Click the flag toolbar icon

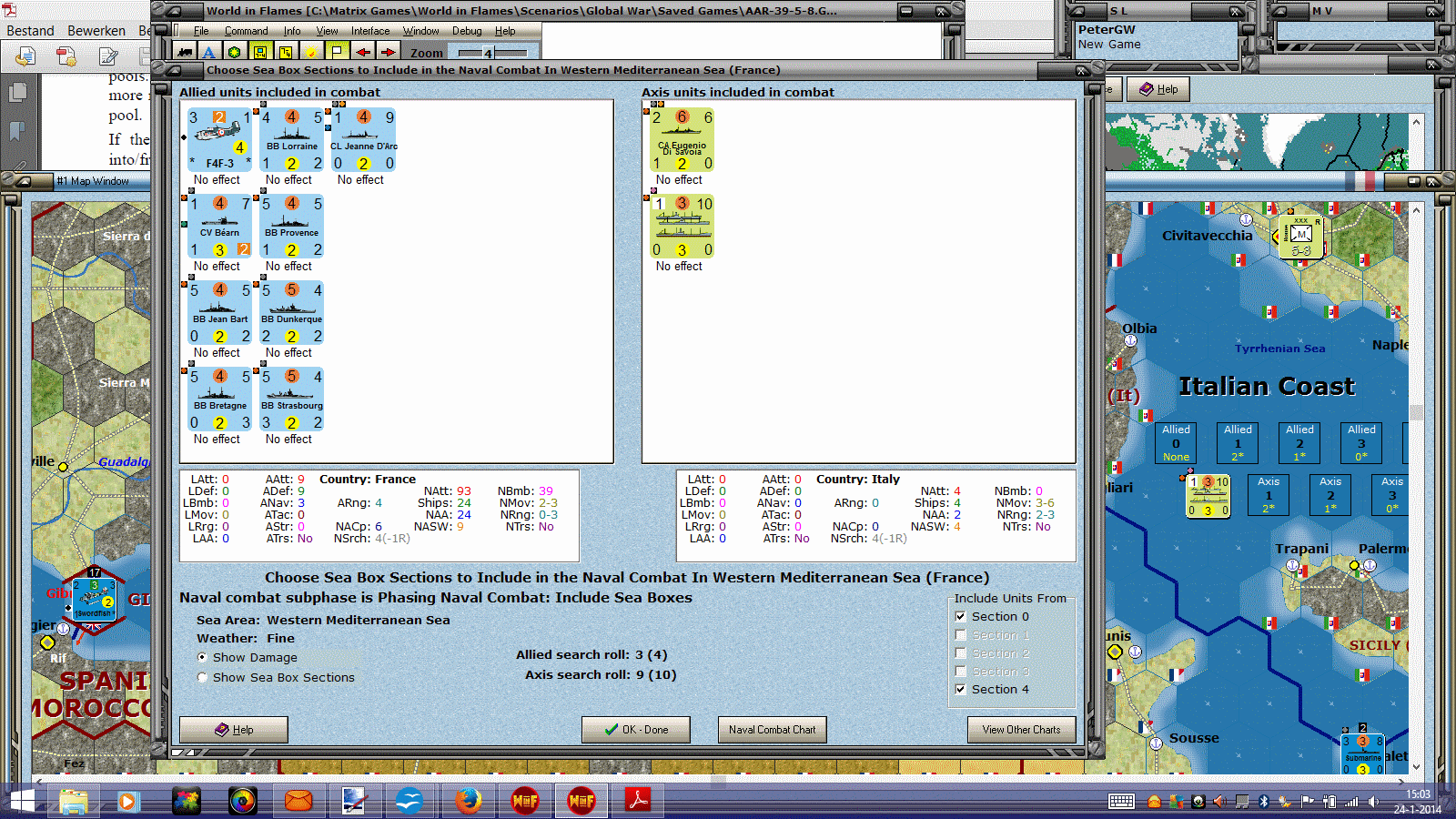(337, 52)
